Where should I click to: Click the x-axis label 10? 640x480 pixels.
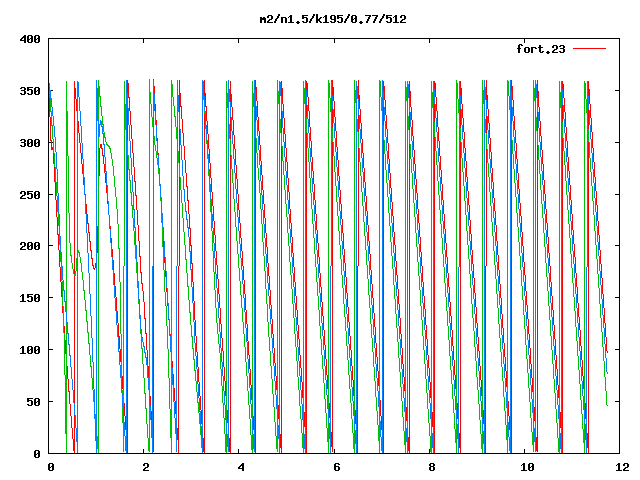(527, 467)
